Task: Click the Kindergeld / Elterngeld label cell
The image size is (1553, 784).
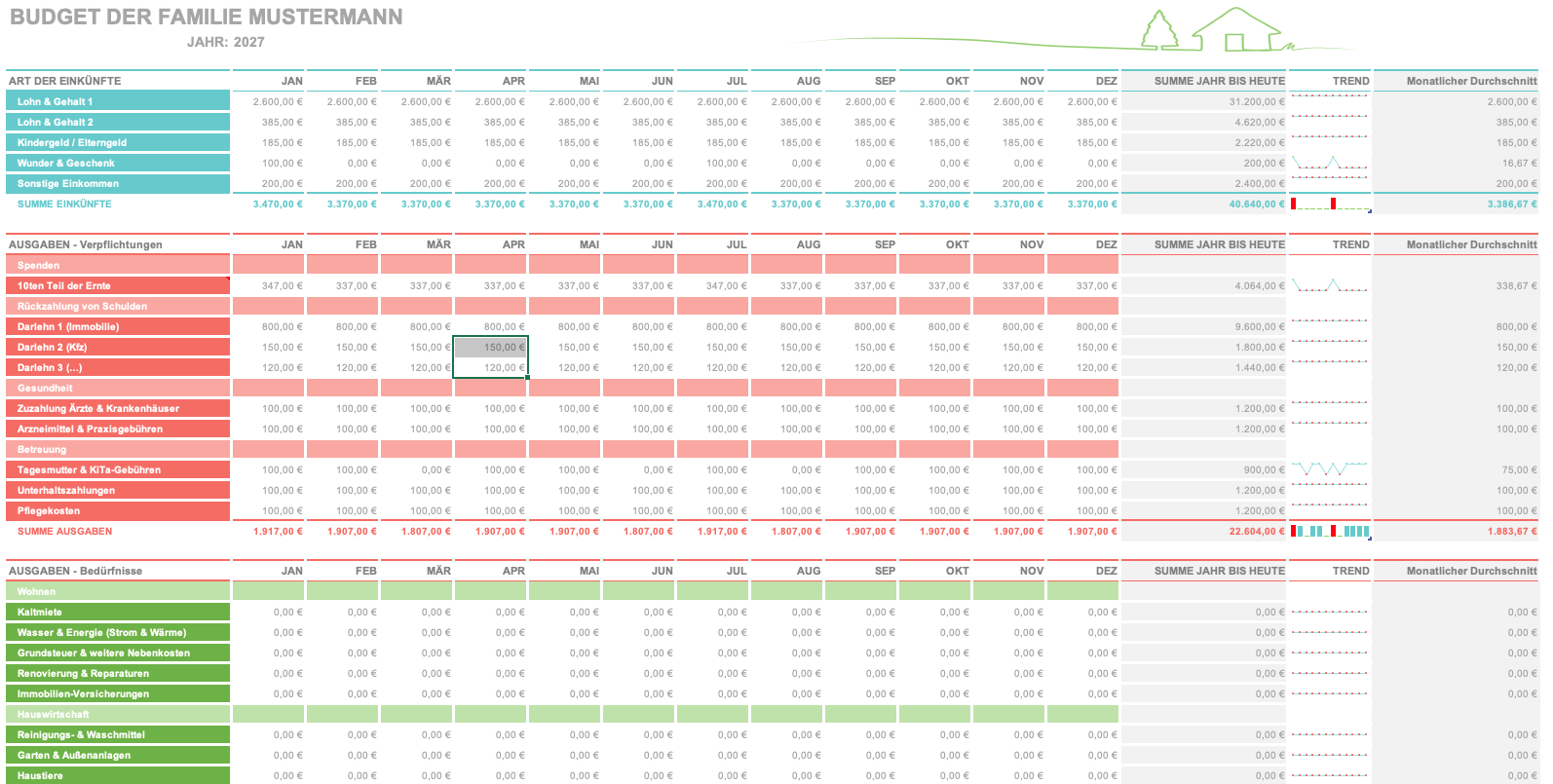Action: tap(118, 142)
